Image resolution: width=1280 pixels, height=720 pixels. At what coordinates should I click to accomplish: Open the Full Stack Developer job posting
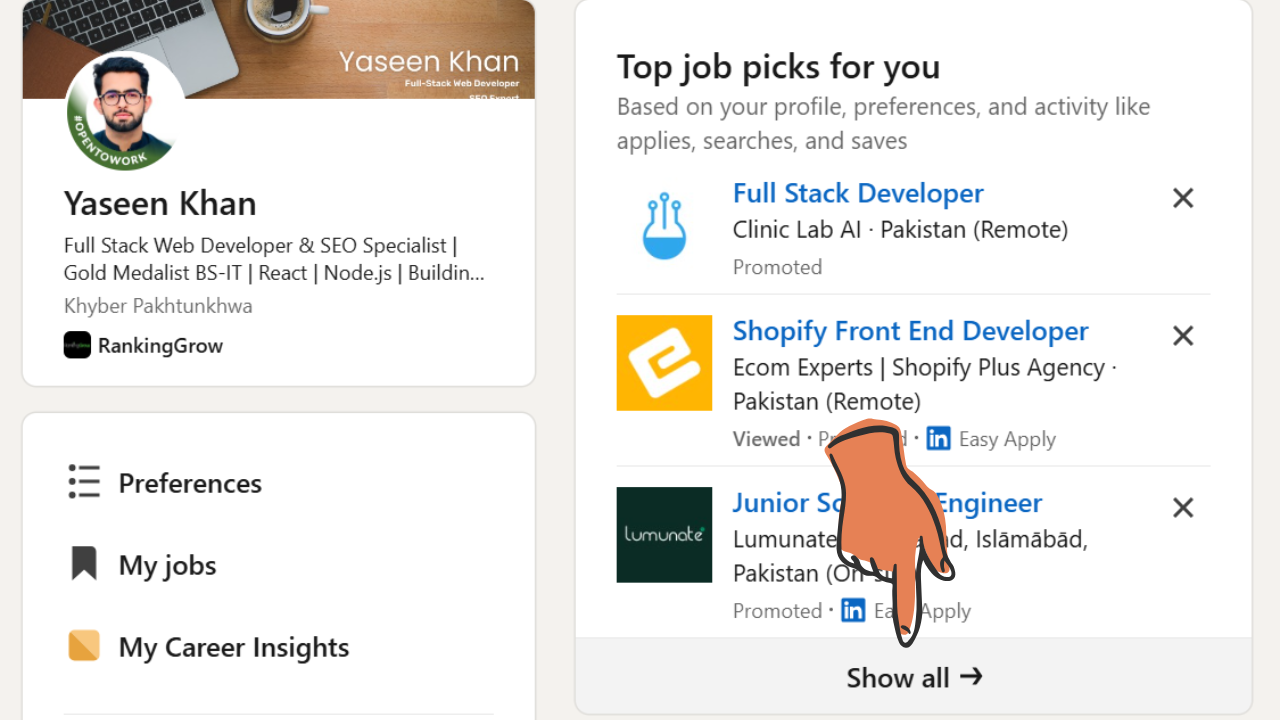coord(857,193)
